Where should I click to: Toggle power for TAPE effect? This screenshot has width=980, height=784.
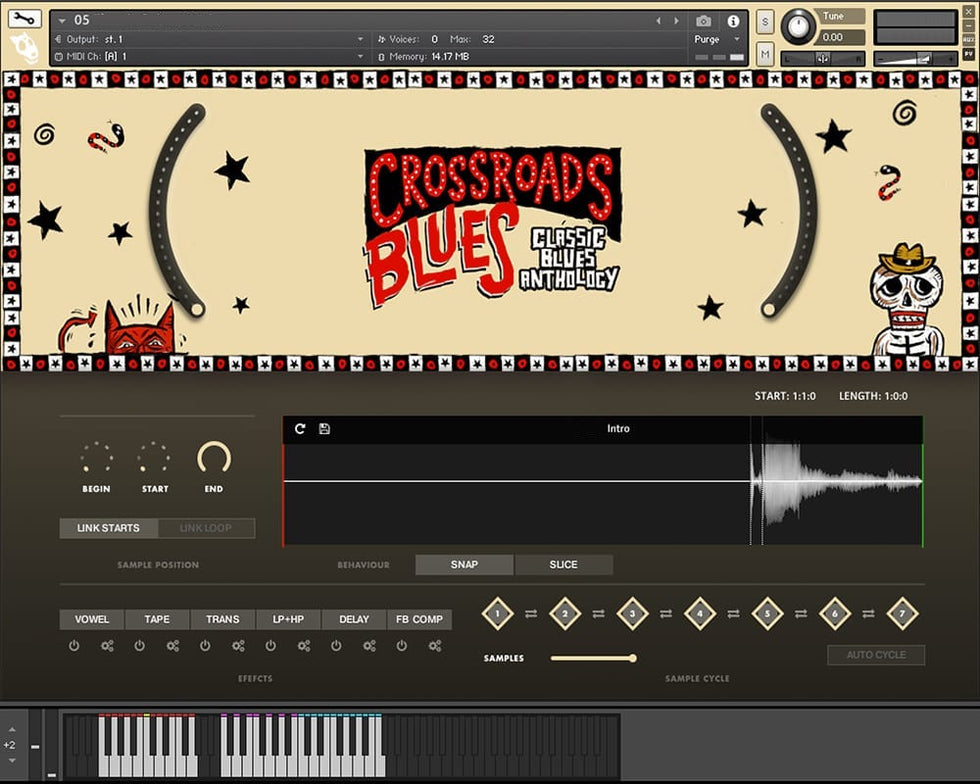pos(139,646)
